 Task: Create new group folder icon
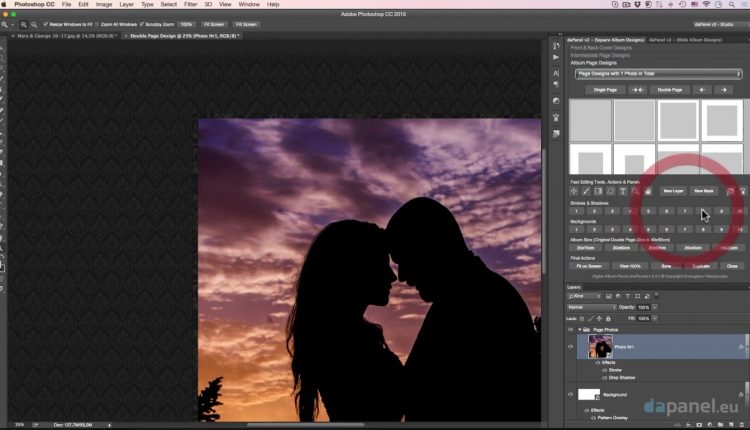point(720,425)
